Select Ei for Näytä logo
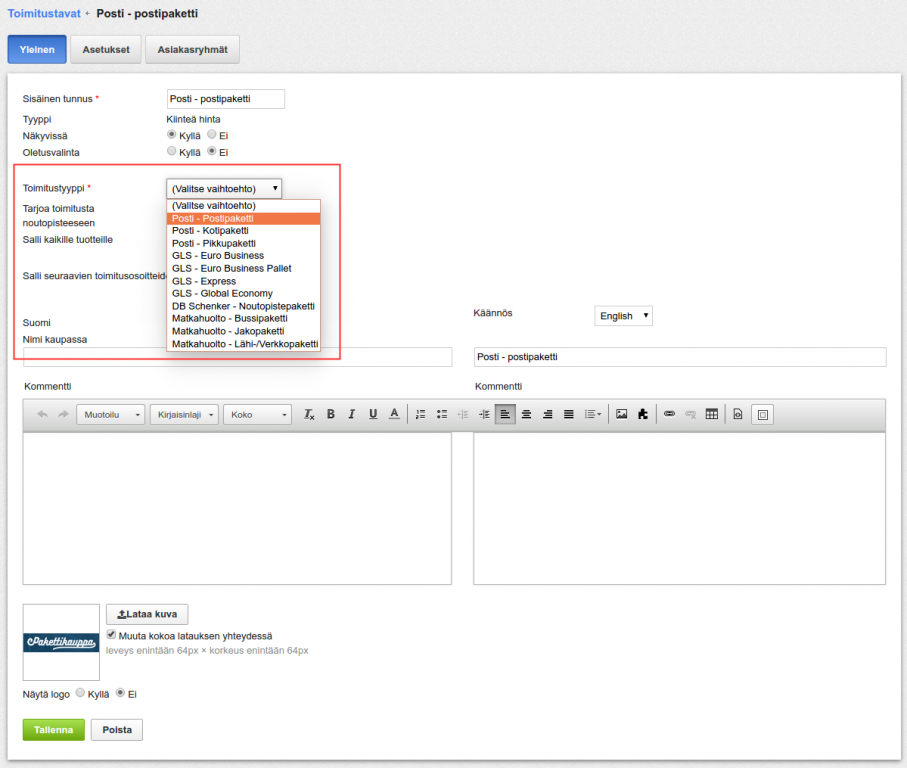The height and width of the screenshot is (768, 907). pyautogui.click(x=120, y=693)
